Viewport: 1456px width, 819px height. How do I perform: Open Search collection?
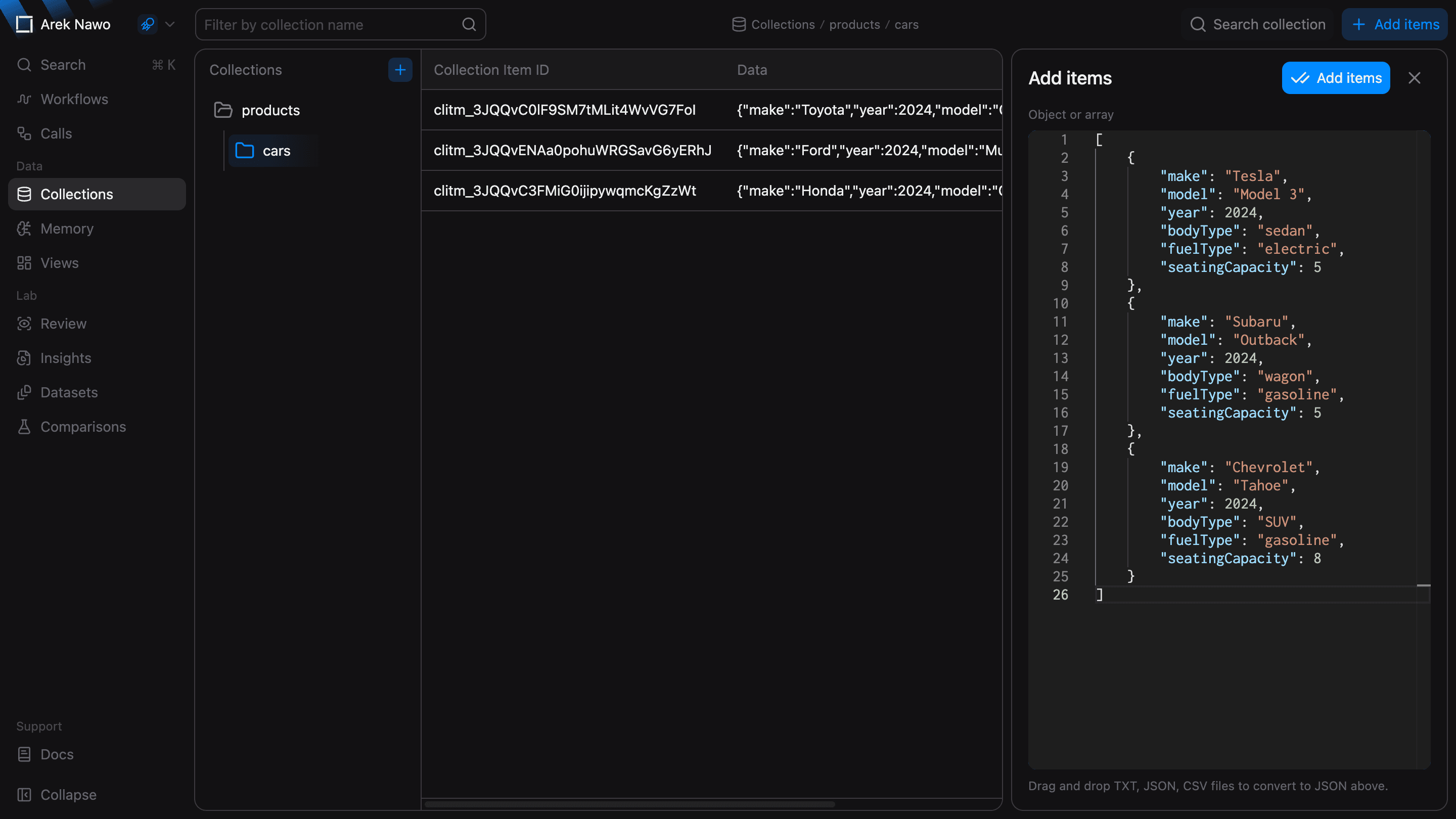(x=1258, y=24)
